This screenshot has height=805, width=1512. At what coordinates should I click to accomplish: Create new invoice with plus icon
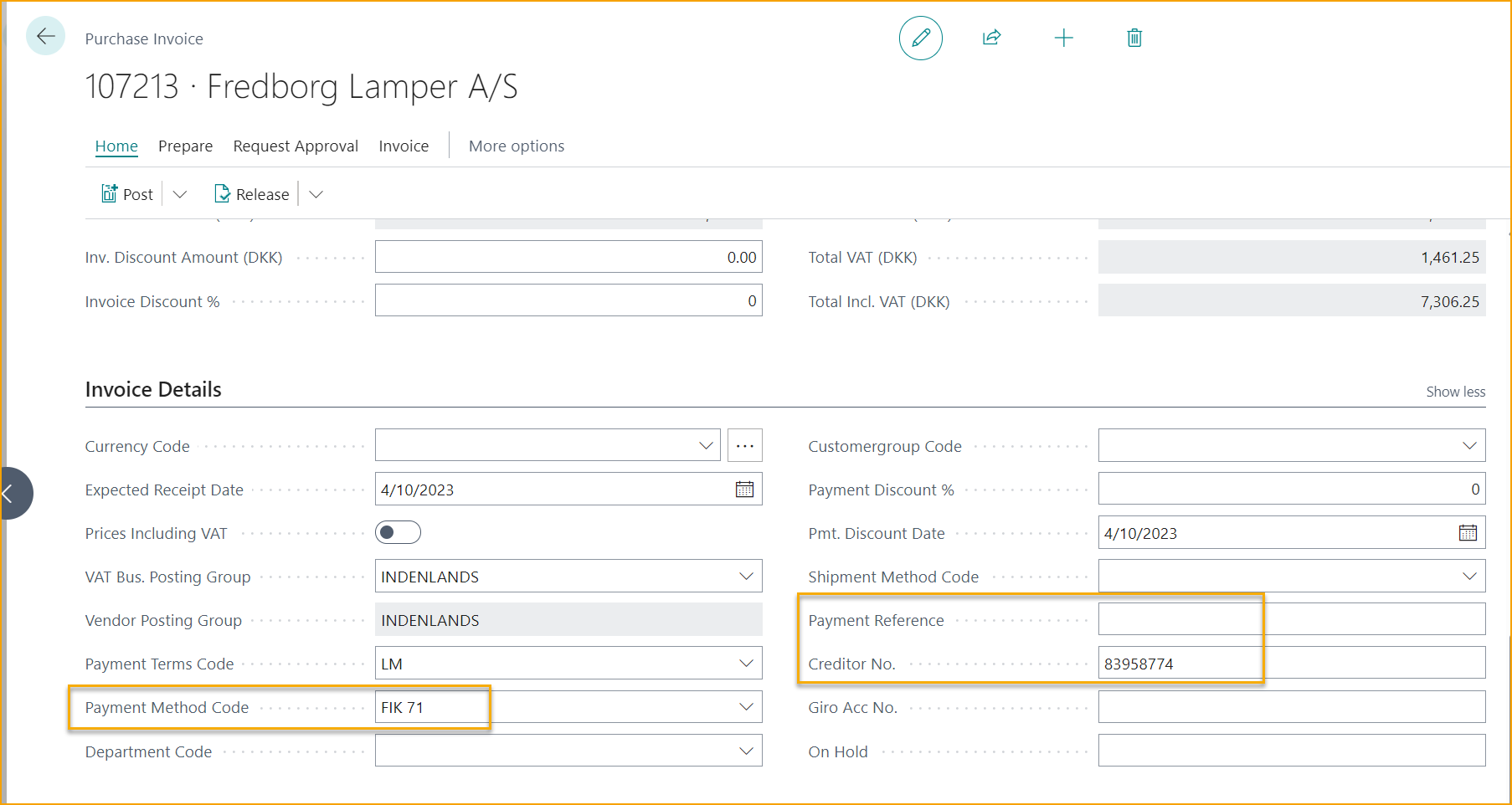(x=1063, y=38)
